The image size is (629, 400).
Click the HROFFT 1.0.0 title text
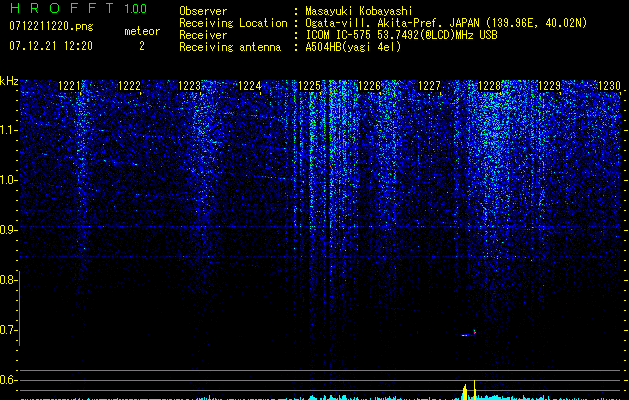pos(79,8)
